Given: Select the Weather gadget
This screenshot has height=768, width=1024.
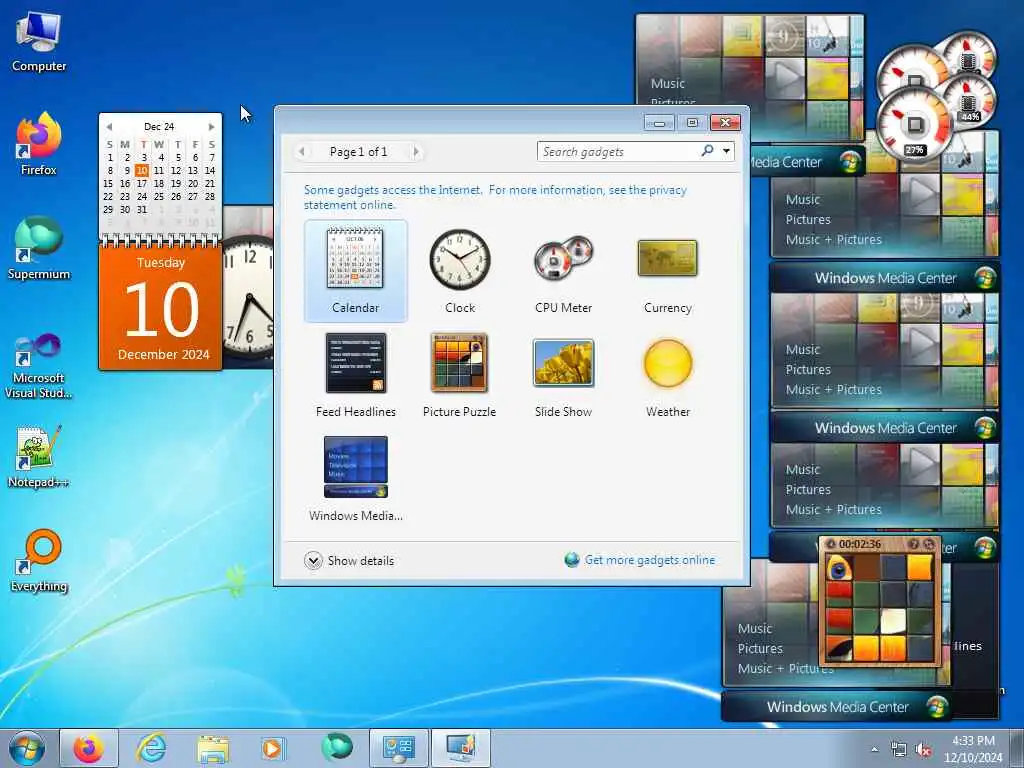Looking at the screenshot, I should (x=667, y=375).
